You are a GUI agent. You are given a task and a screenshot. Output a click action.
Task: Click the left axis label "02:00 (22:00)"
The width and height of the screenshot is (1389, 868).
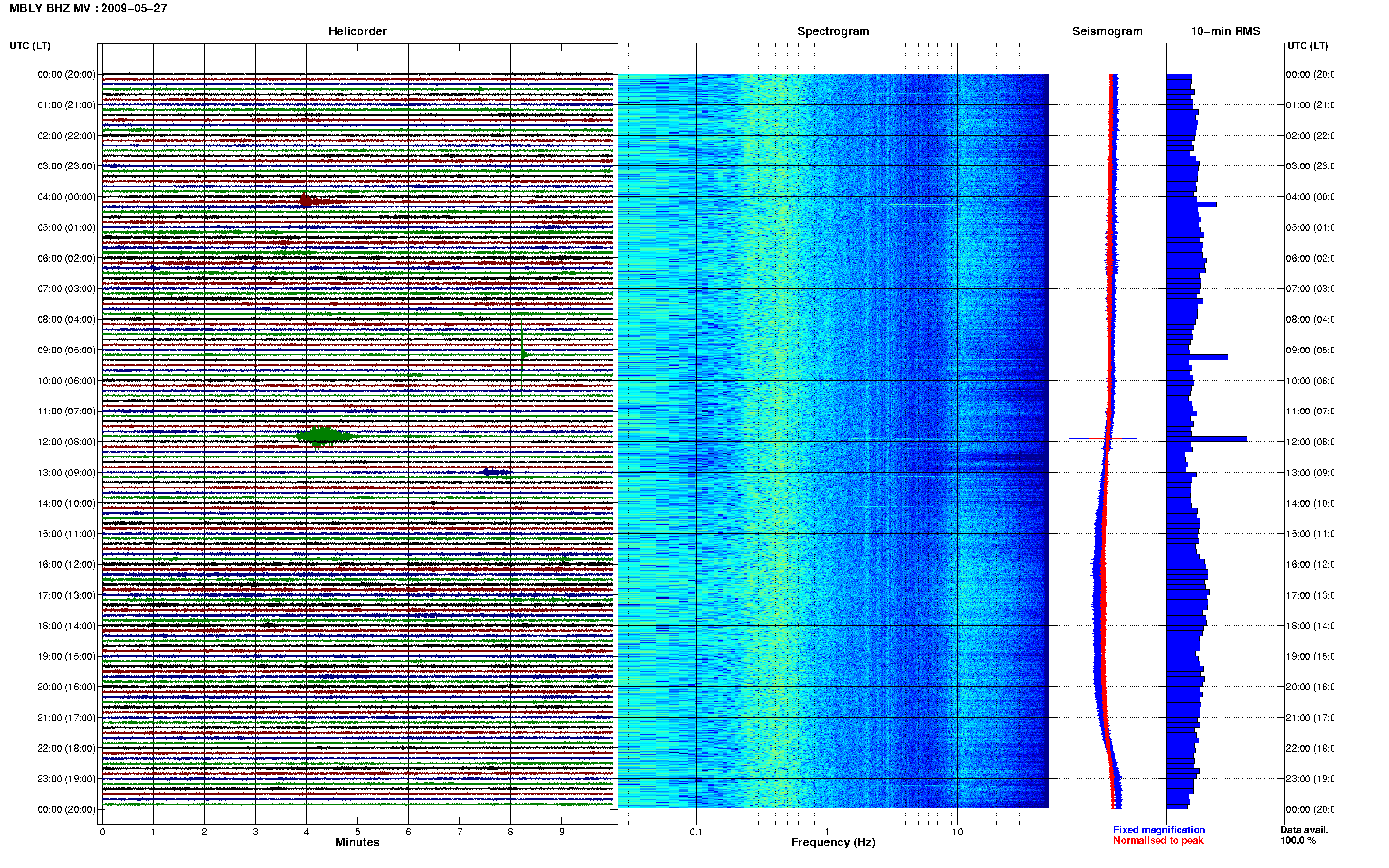66,136
